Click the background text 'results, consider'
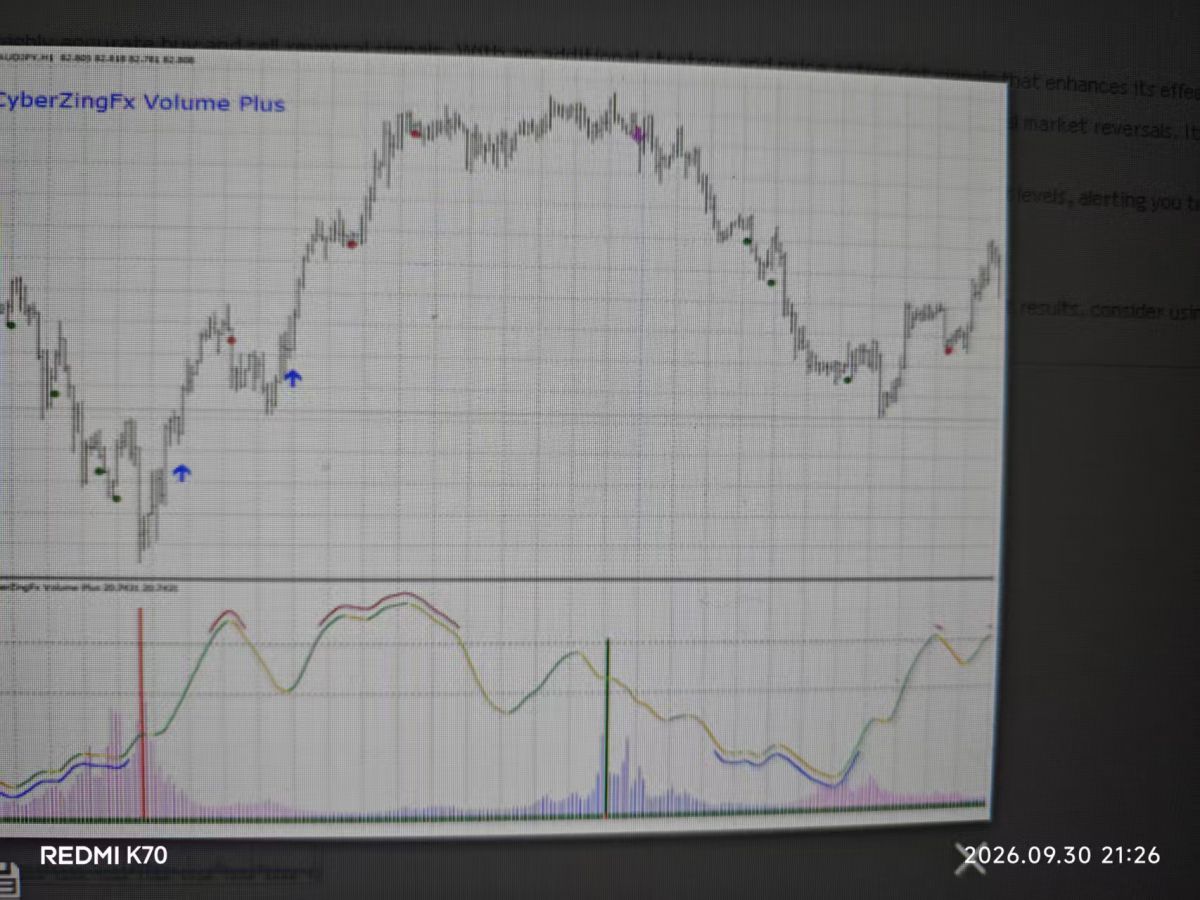 (x=1090, y=309)
